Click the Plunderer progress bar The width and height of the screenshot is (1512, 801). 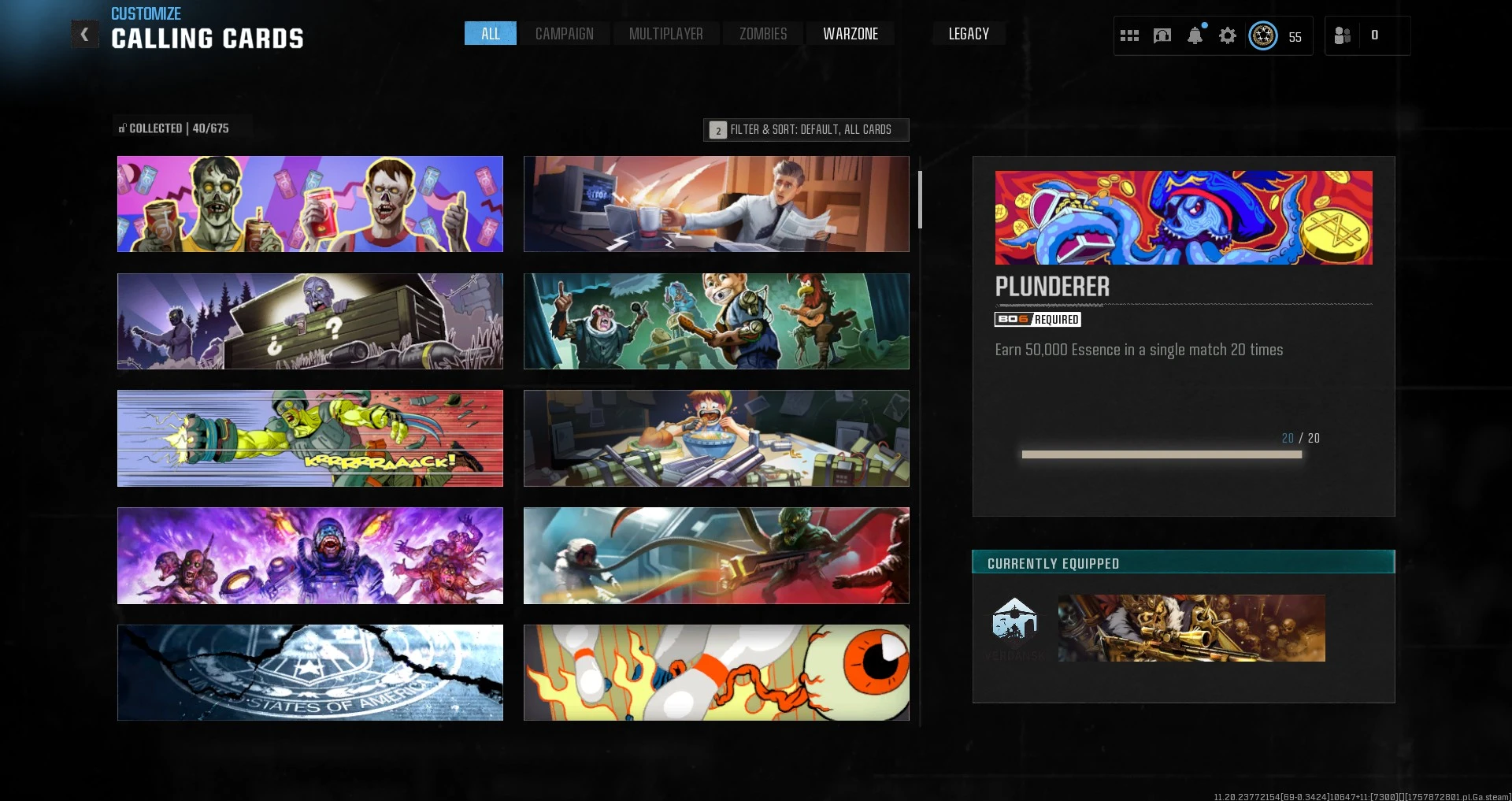pos(1162,454)
